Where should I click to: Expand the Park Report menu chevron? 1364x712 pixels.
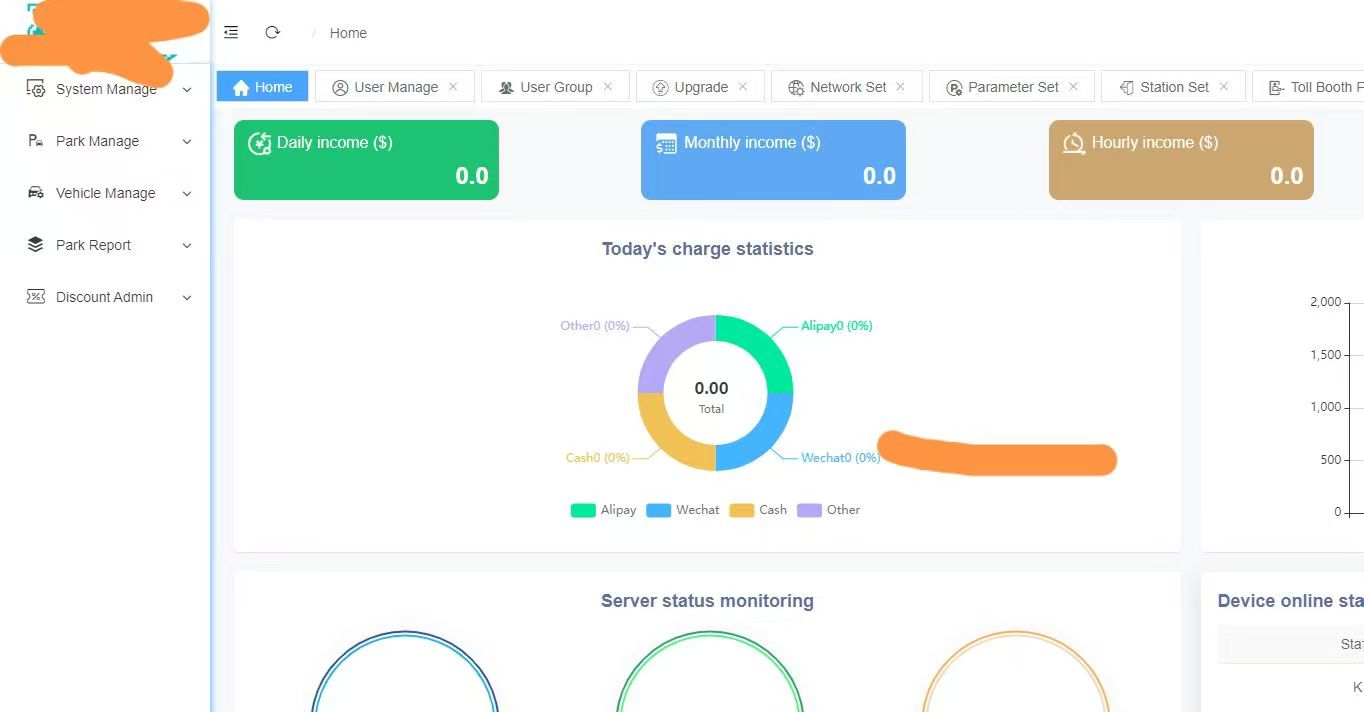click(x=187, y=245)
